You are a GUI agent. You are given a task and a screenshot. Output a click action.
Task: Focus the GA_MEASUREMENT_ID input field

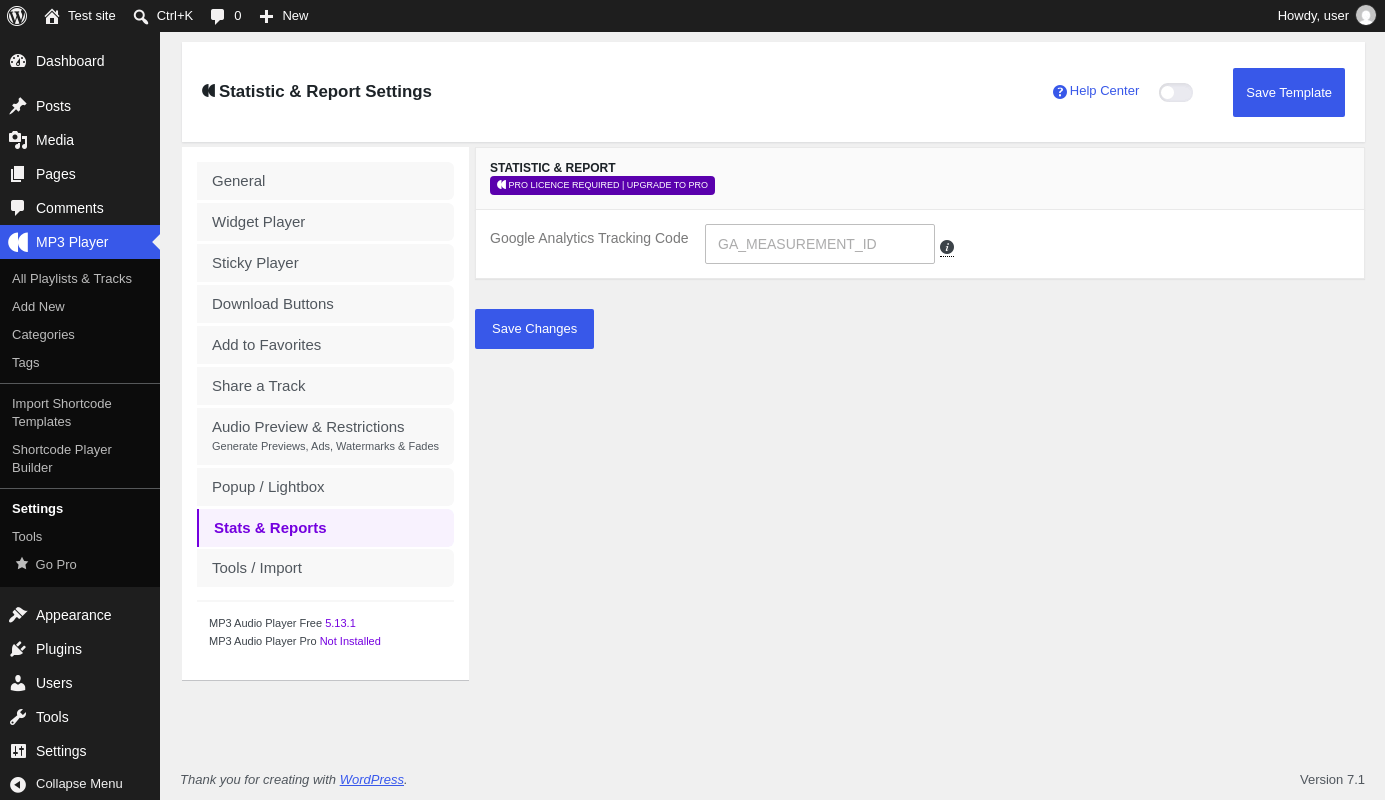[x=820, y=244]
